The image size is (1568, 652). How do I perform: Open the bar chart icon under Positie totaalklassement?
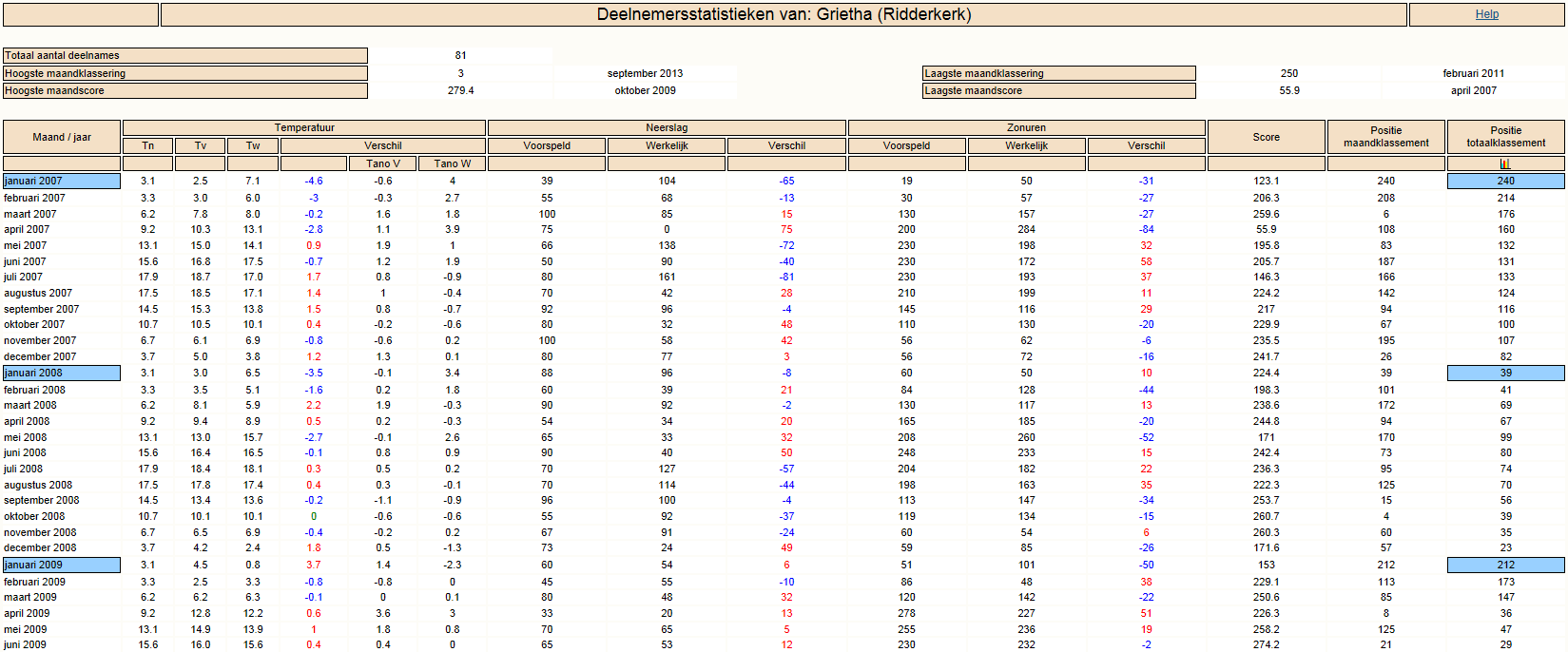click(x=1505, y=163)
